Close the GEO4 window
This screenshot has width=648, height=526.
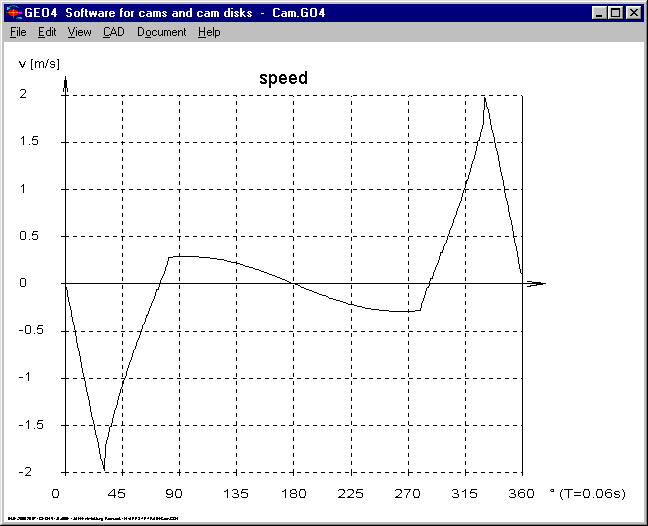point(633,13)
